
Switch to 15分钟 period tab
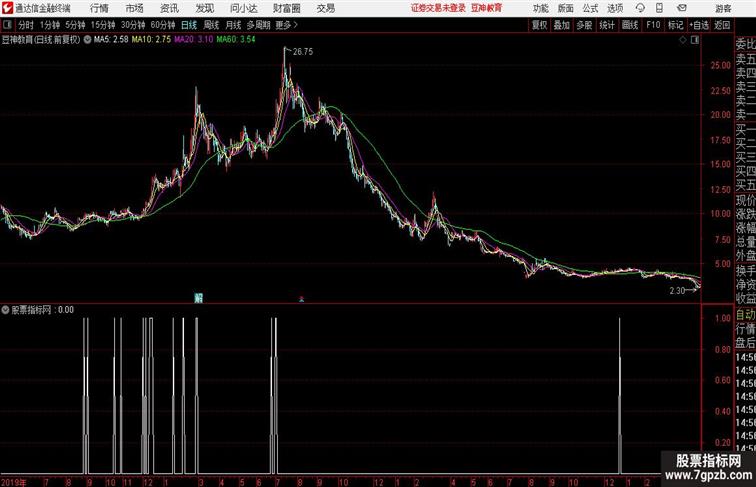pos(103,25)
